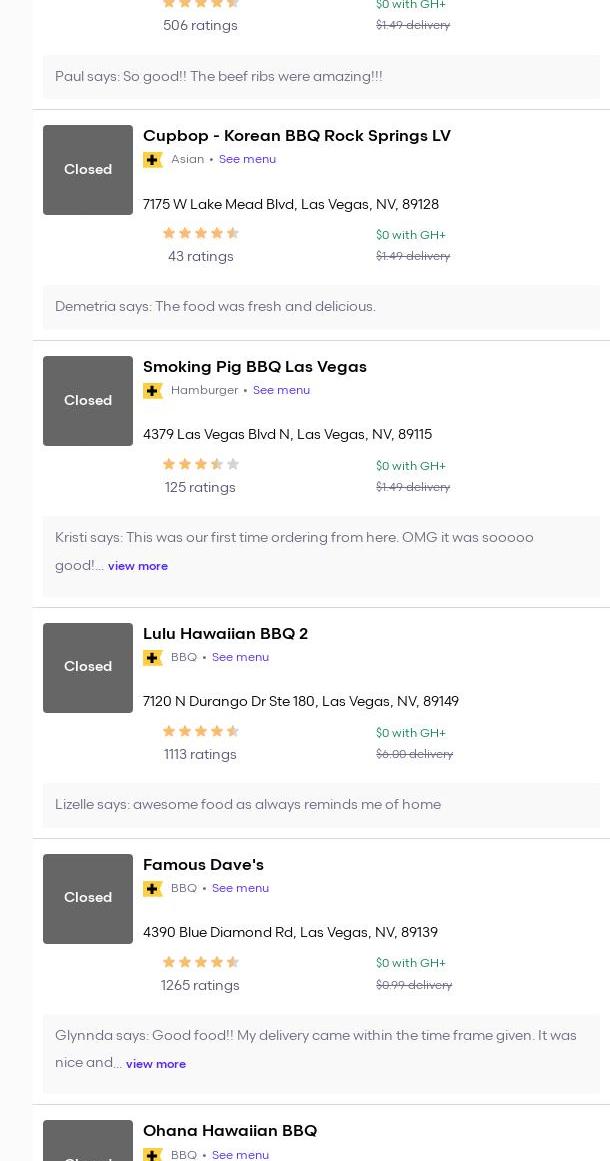Click the Closed thumbnail for Lulu Hawaiian BBQ 2
This screenshot has width=610, height=1161.
(88, 668)
